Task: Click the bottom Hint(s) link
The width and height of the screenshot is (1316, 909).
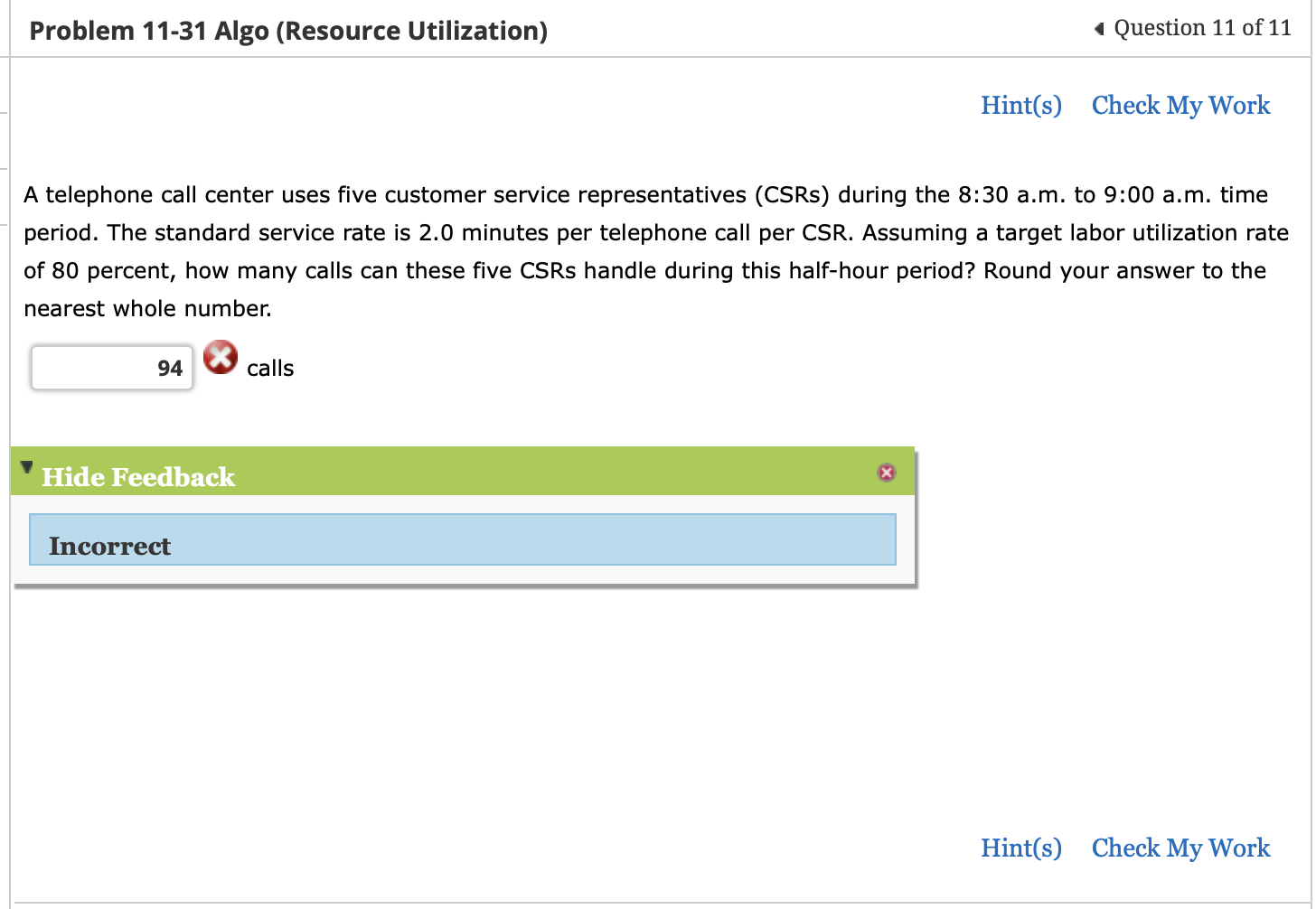Action: (x=1021, y=848)
